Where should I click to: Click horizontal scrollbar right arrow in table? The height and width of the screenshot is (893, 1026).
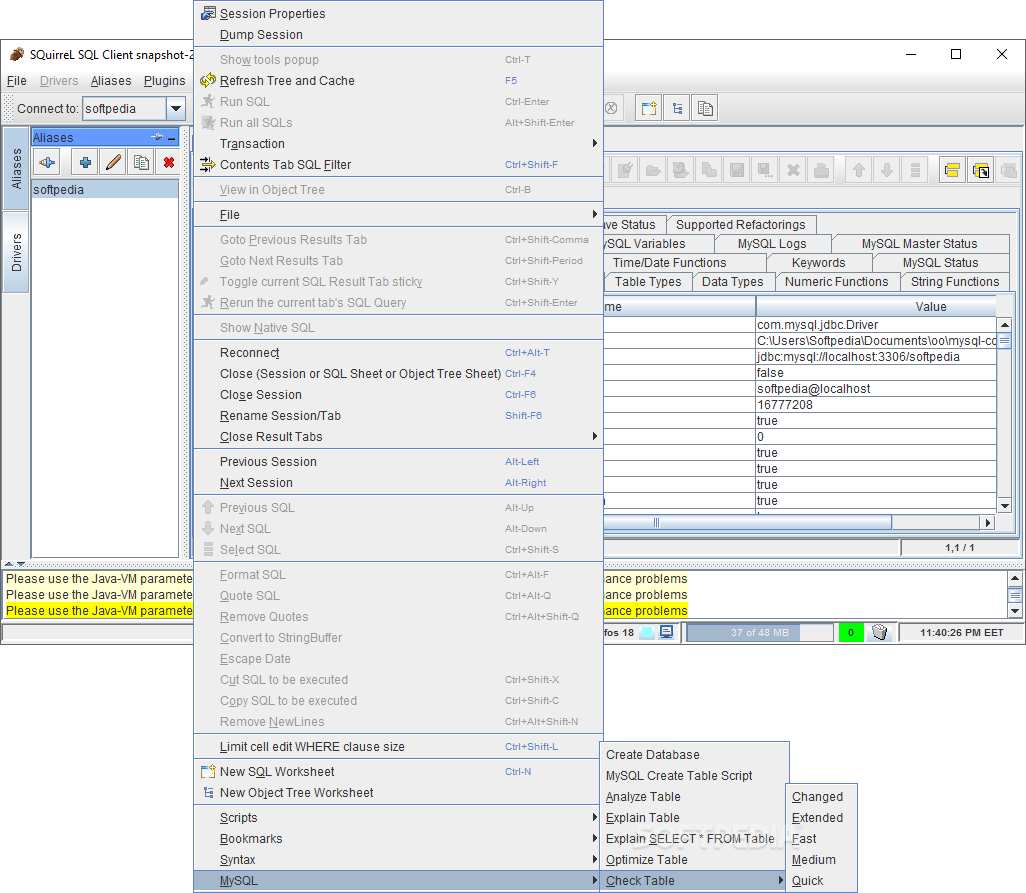(x=987, y=523)
